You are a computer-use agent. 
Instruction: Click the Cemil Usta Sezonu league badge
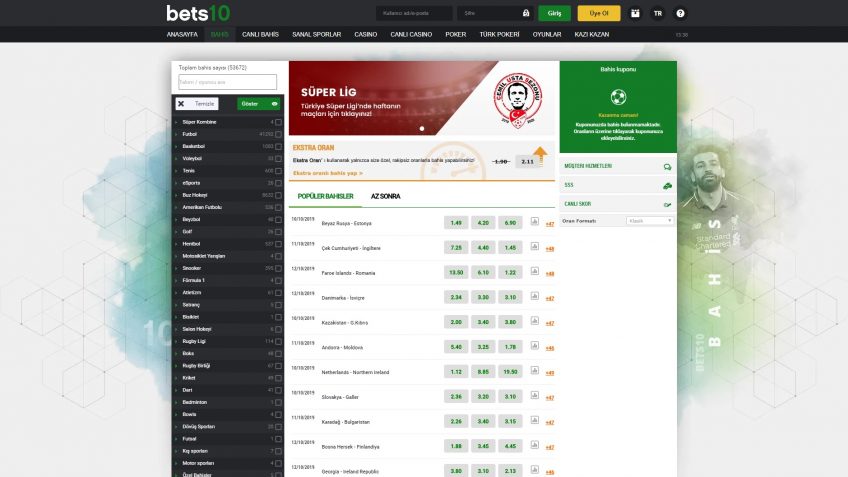click(518, 100)
